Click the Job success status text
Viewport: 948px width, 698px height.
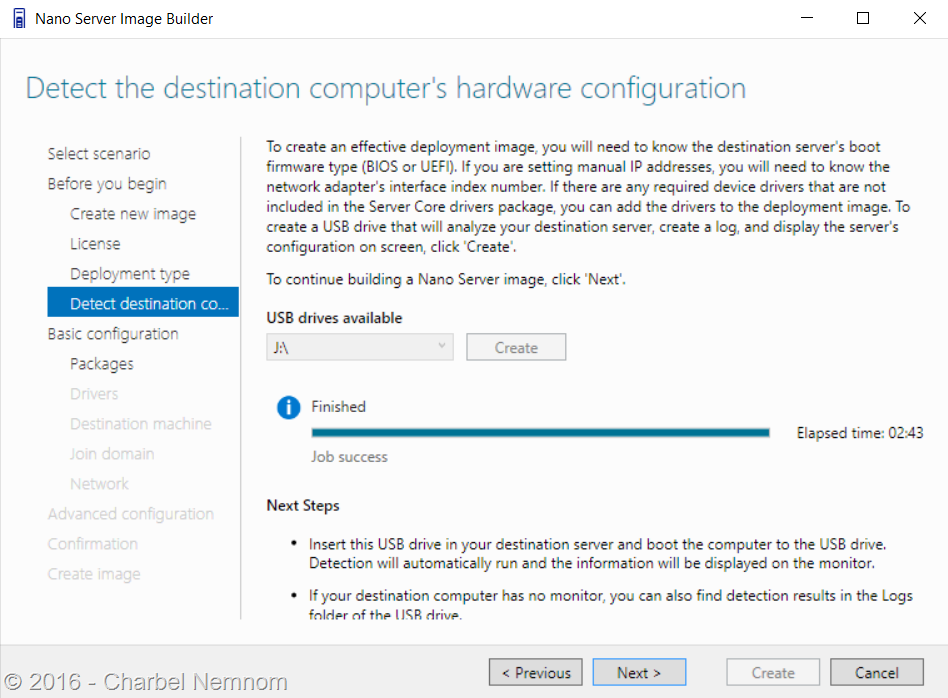[x=349, y=457]
